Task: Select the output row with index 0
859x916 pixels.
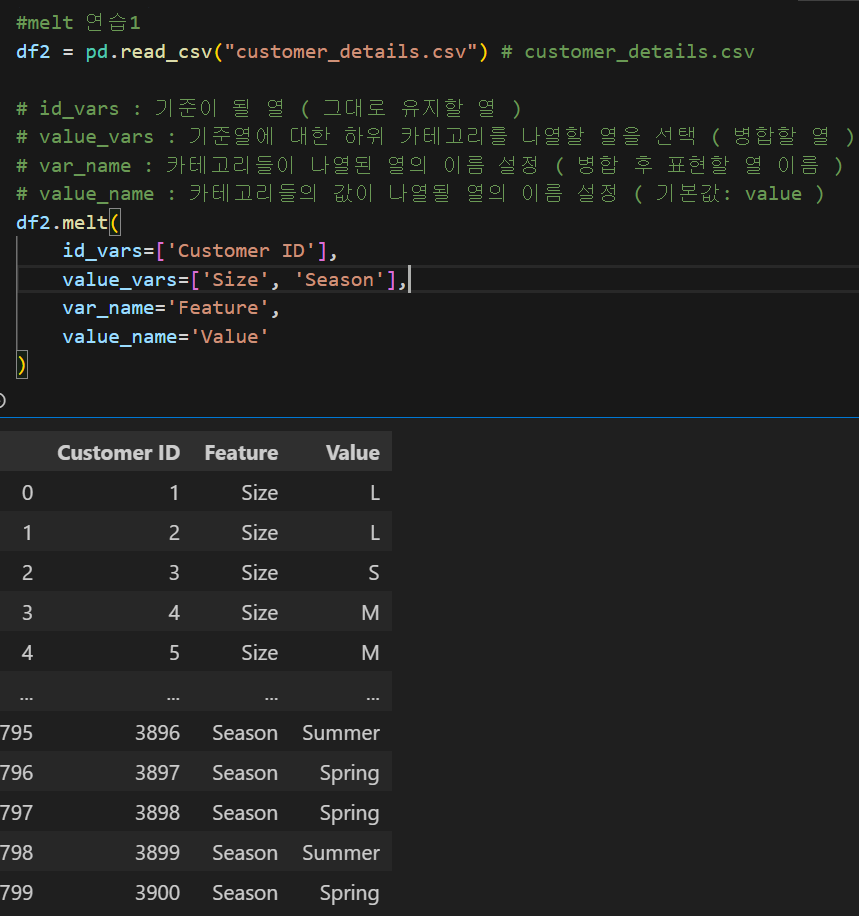Action: point(196,492)
